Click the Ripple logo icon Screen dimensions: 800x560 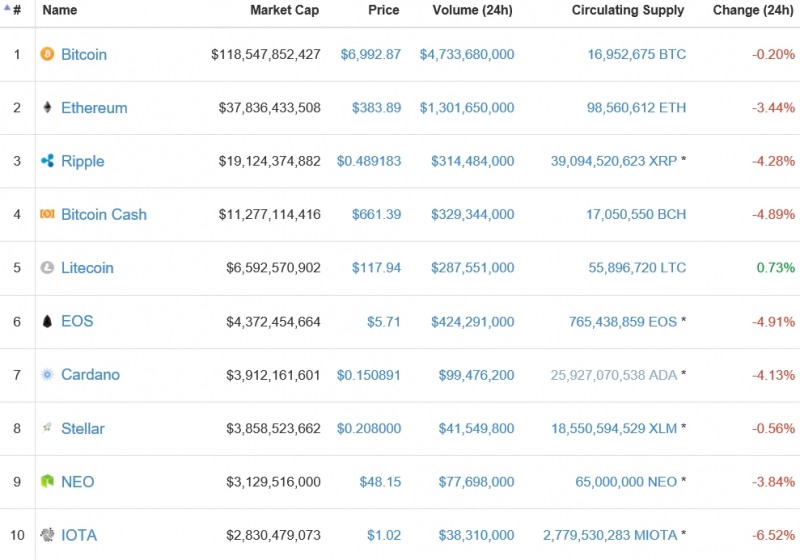47,161
